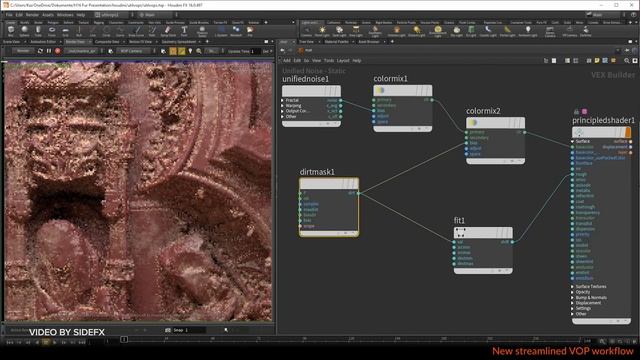The height and width of the screenshot is (360, 640).
Task: Expand Bump & Normals on principledshader1
Action: pyautogui.click(x=572, y=298)
